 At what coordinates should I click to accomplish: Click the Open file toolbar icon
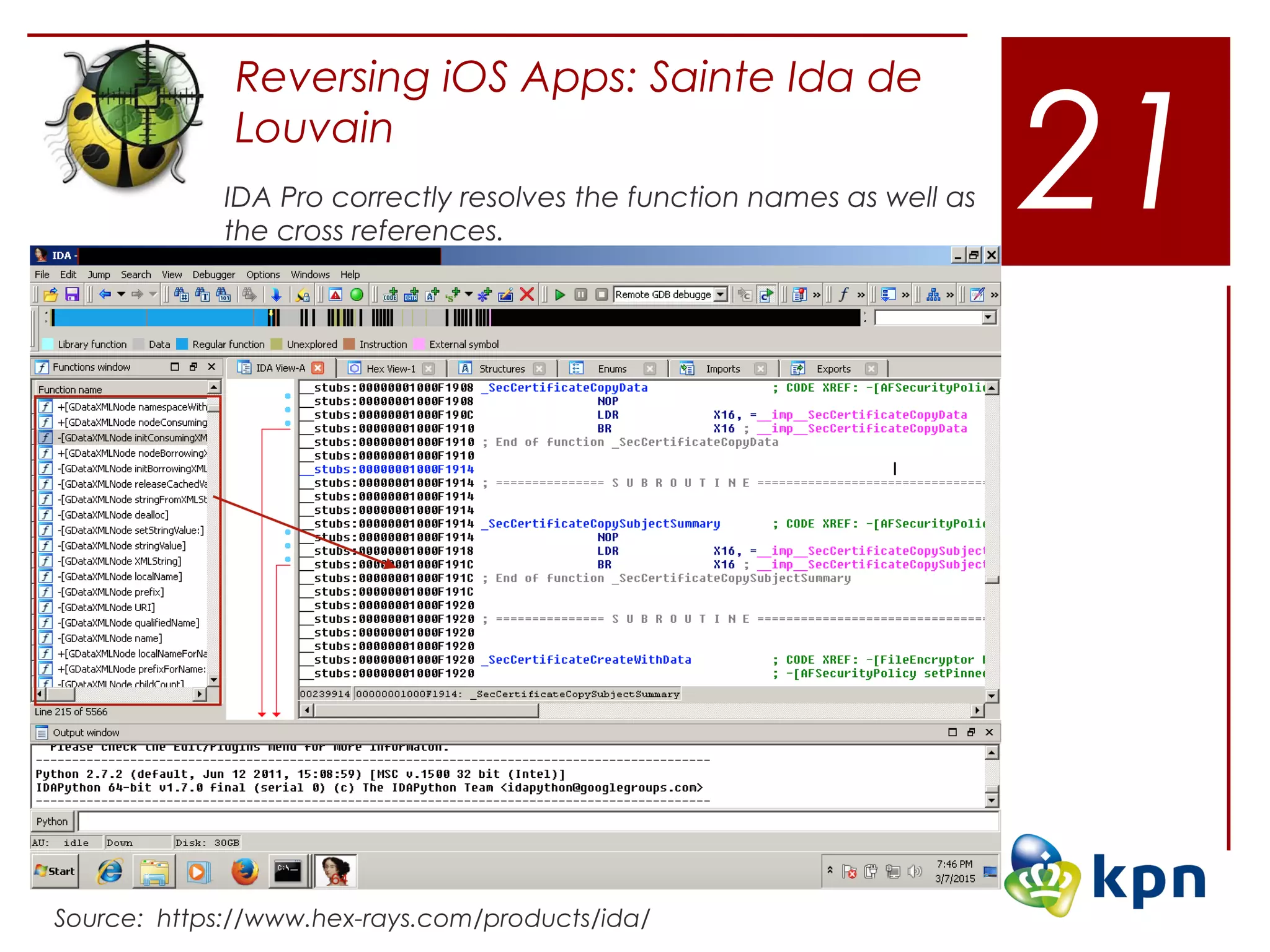click(x=51, y=295)
